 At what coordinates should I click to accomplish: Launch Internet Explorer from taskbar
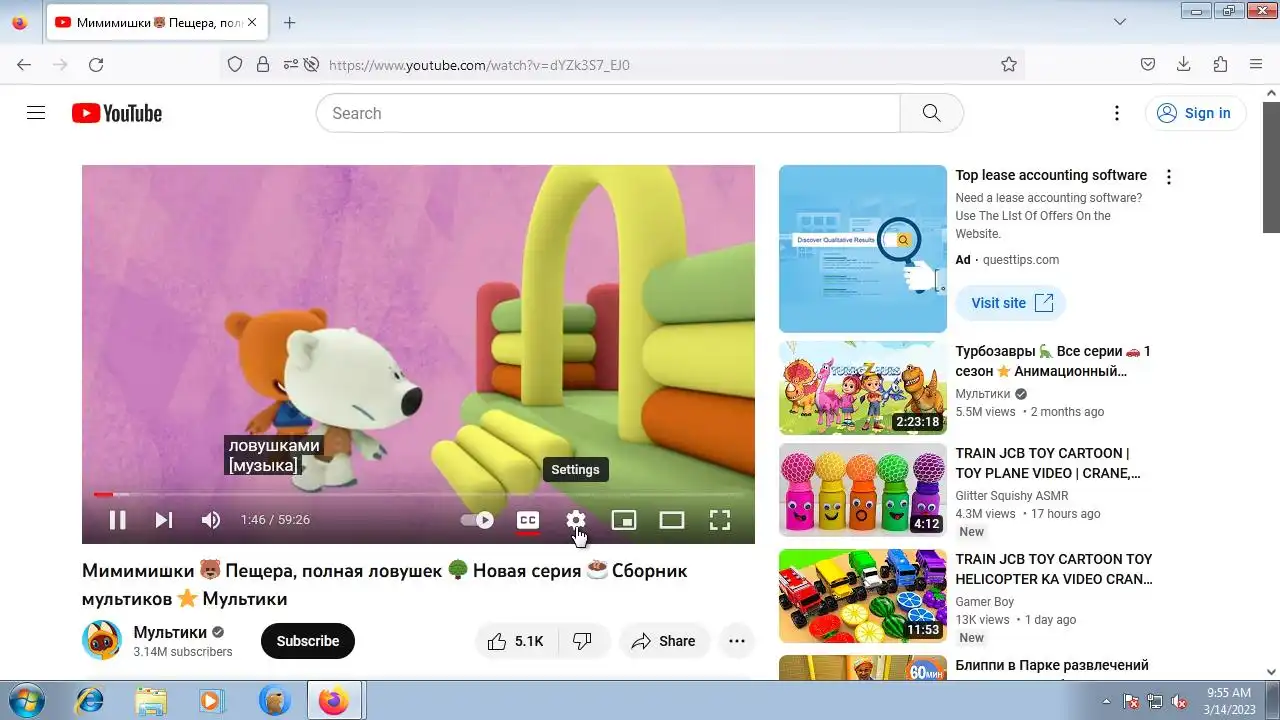[x=89, y=701]
